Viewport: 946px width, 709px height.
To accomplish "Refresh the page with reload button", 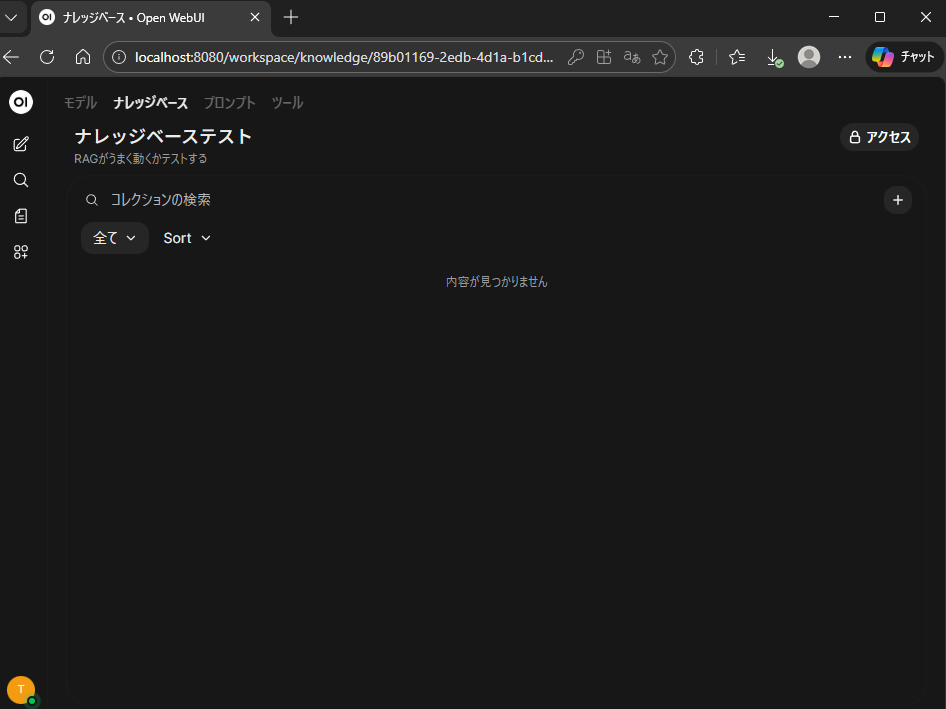I will (x=47, y=57).
